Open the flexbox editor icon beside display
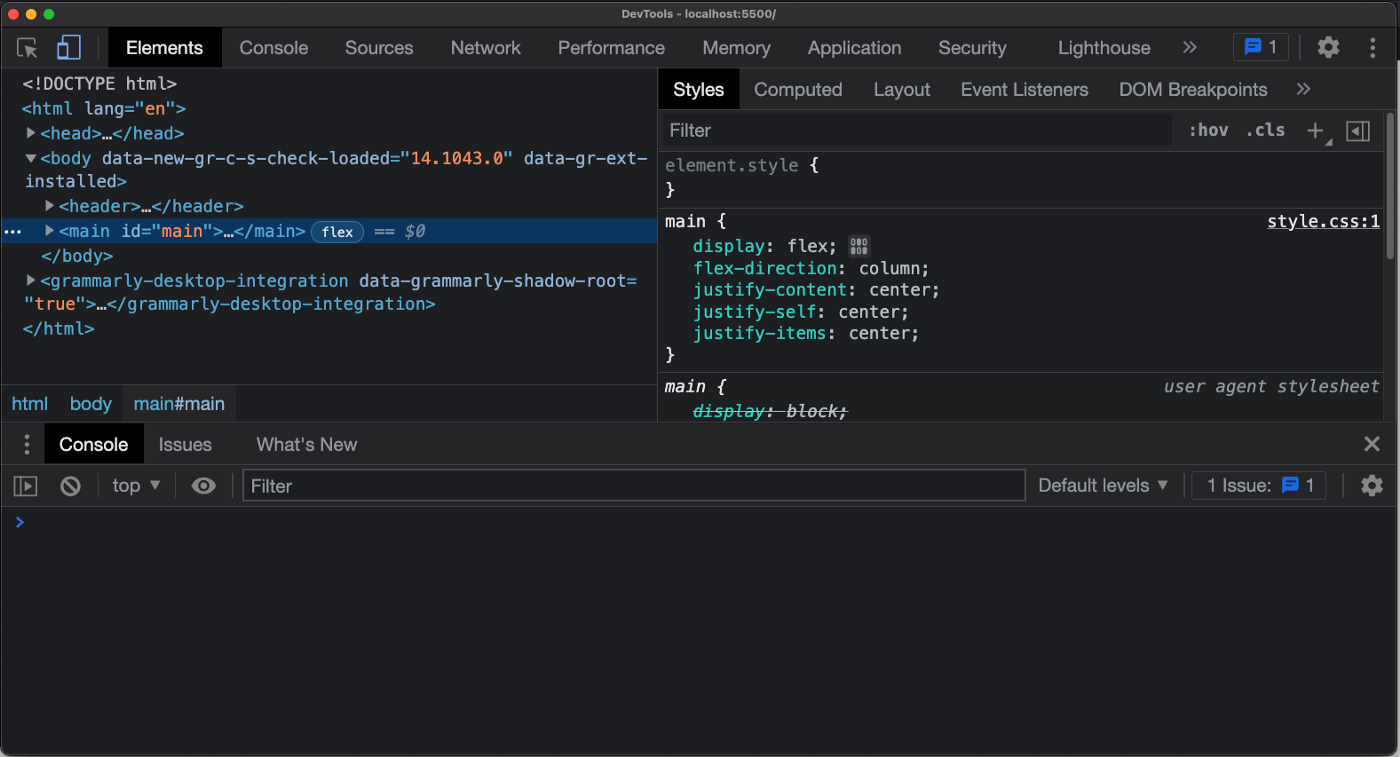This screenshot has height=757, width=1400. (859, 246)
